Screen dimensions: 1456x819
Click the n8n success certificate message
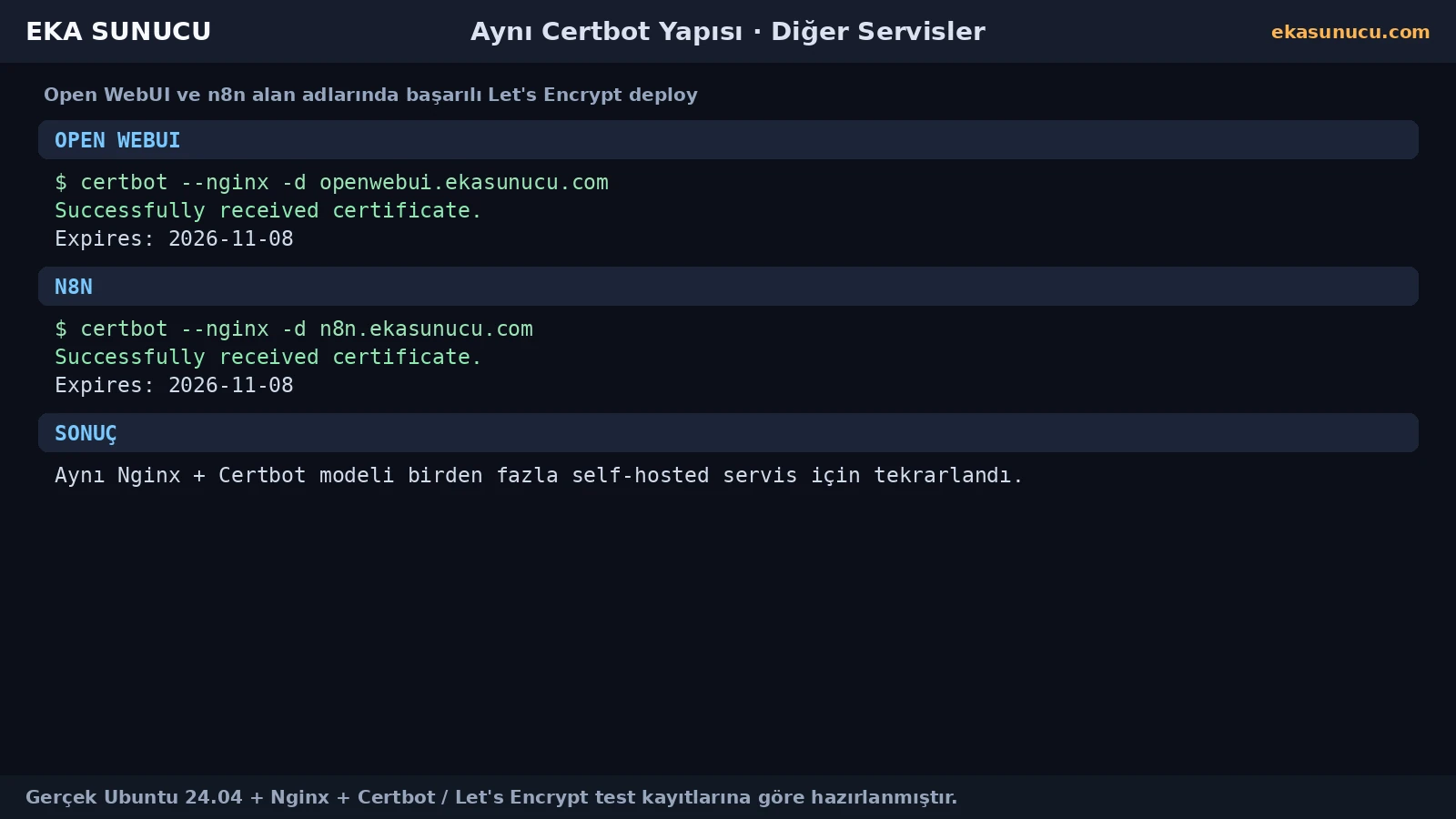pyautogui.click(x=268, y=358)
